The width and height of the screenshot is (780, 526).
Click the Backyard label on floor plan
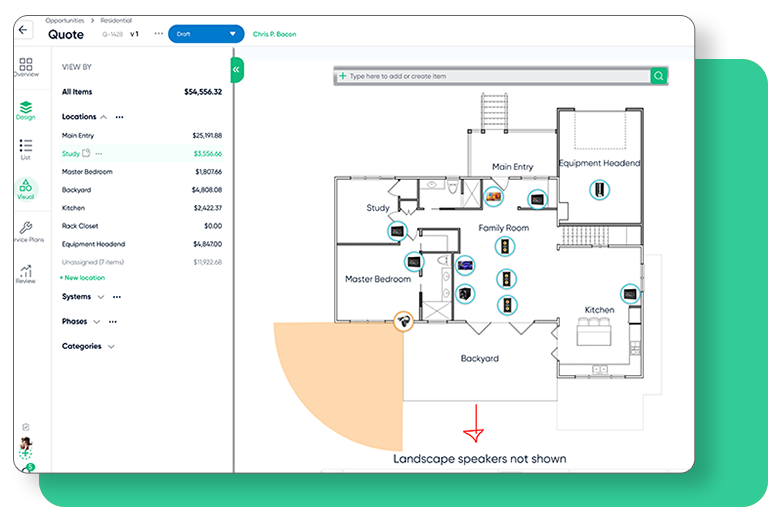[x=480, y=358]
